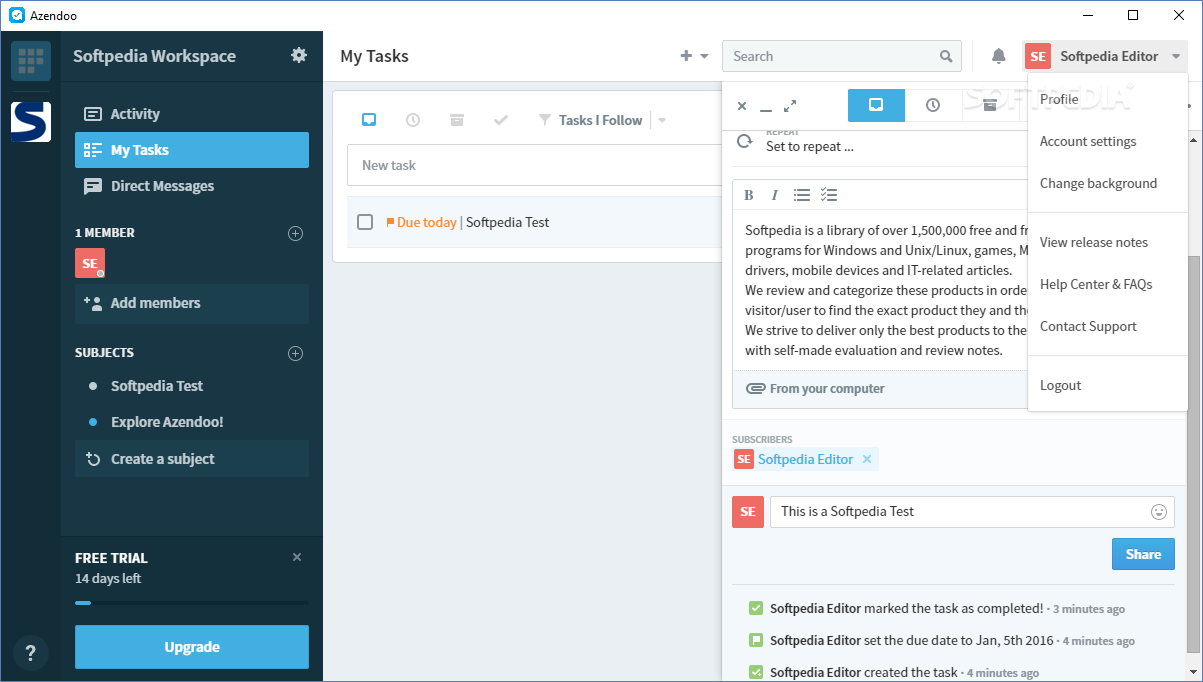Open the plus create-new dropdown
1203x682 pixels.
[694, 56]
